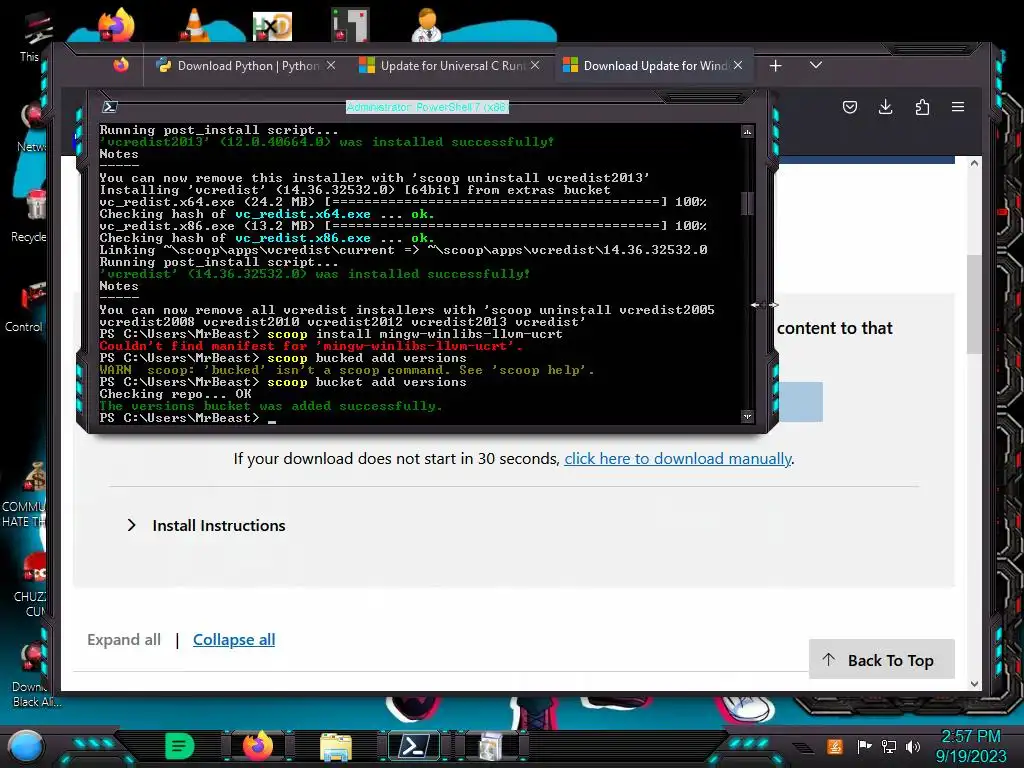The image size is (1024, 768).
Task: Click browser page scrollbar down arrow
Action: pos(974,684)
